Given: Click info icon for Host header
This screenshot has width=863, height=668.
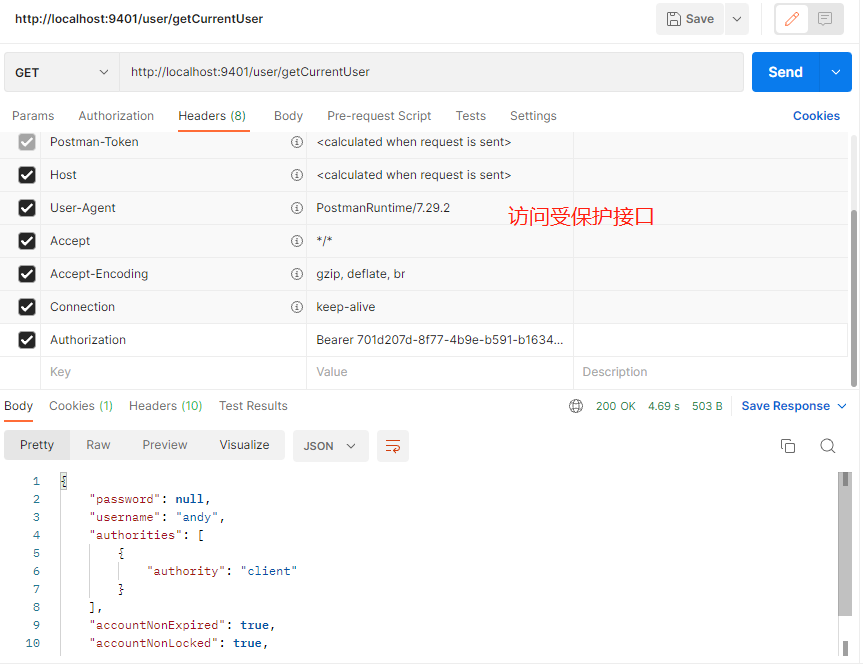Looking at the screenshot, I should (x=297, y=175).
